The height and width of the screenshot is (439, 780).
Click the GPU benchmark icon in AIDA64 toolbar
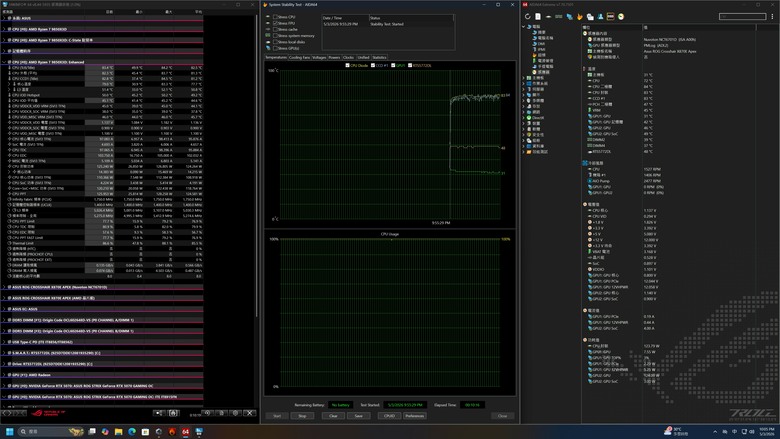pyautogui.click(x=569, y=16)
